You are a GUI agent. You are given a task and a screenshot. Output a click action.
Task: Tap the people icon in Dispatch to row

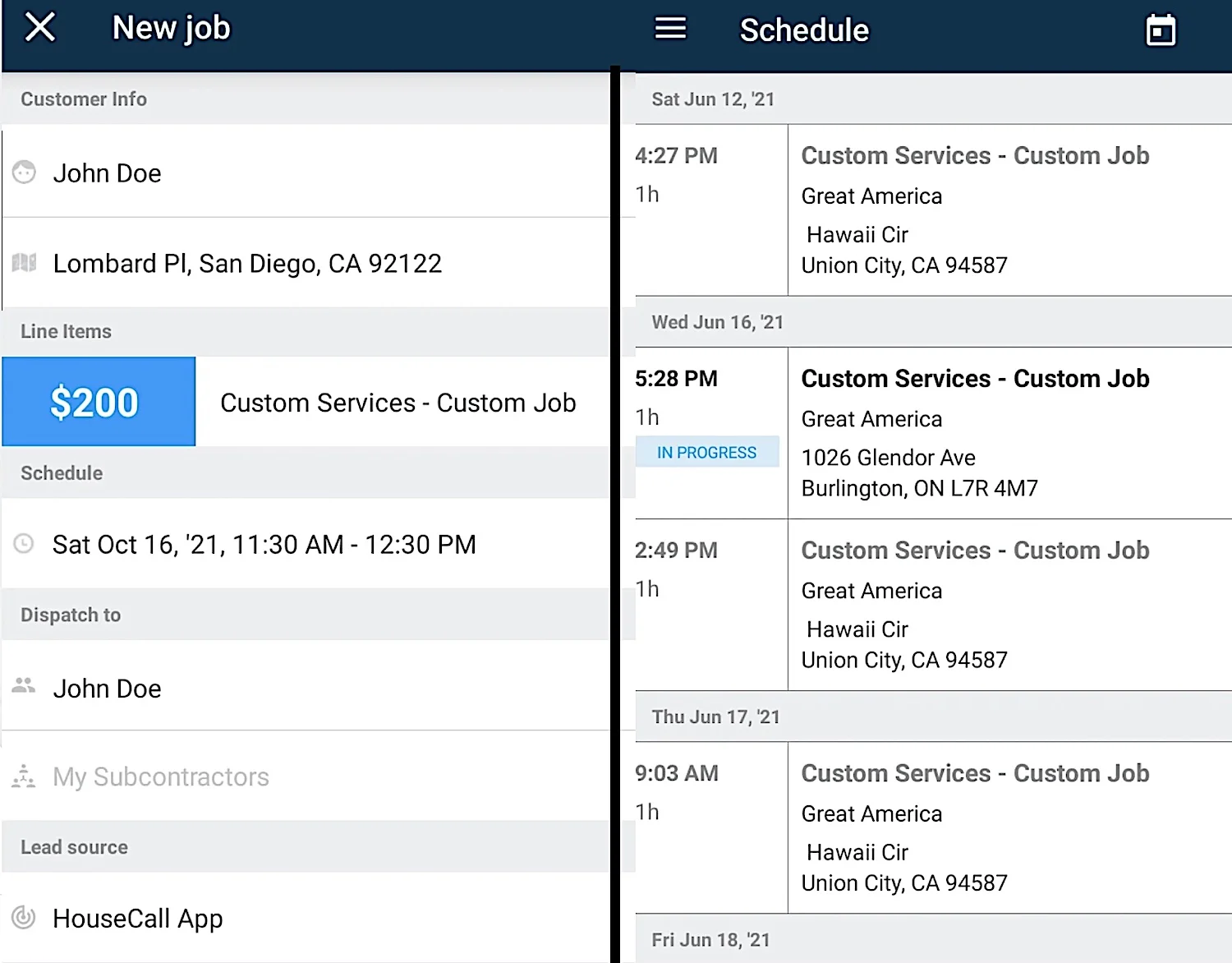pos(24,685)
